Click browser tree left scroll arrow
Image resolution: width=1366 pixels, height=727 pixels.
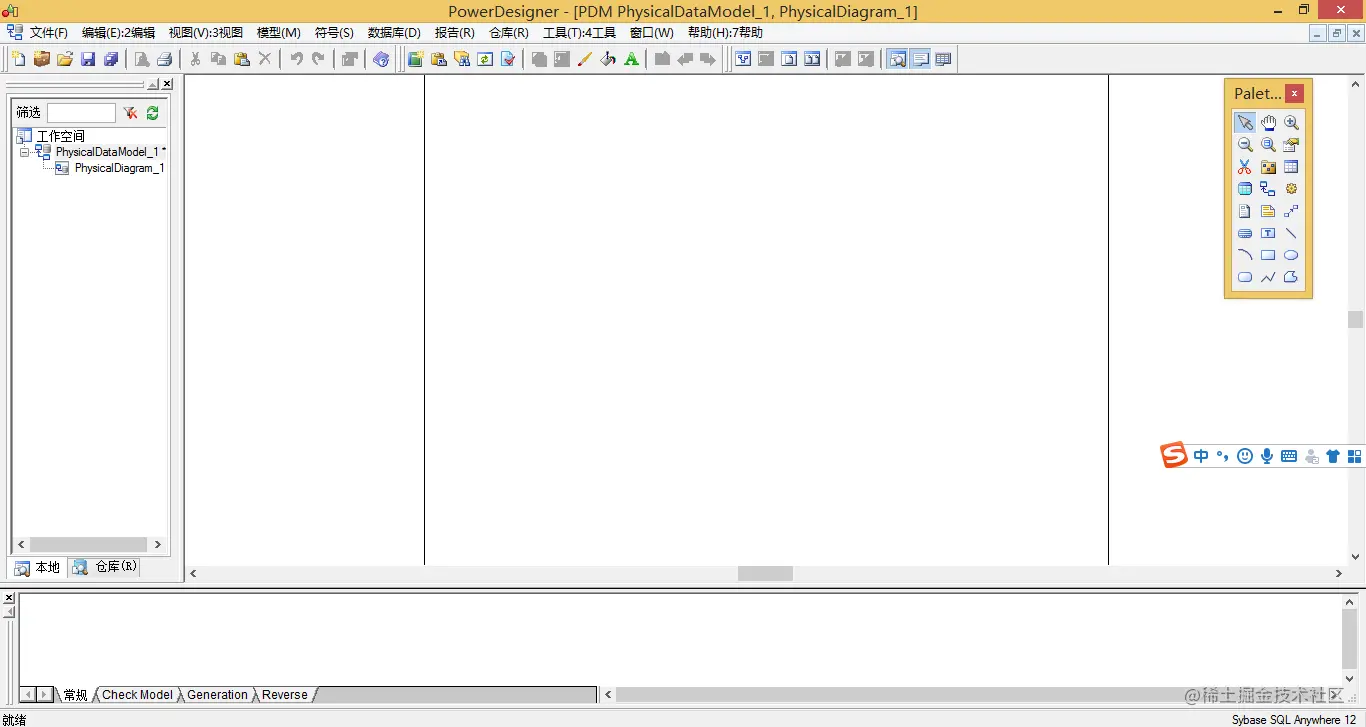pos(22,545)
